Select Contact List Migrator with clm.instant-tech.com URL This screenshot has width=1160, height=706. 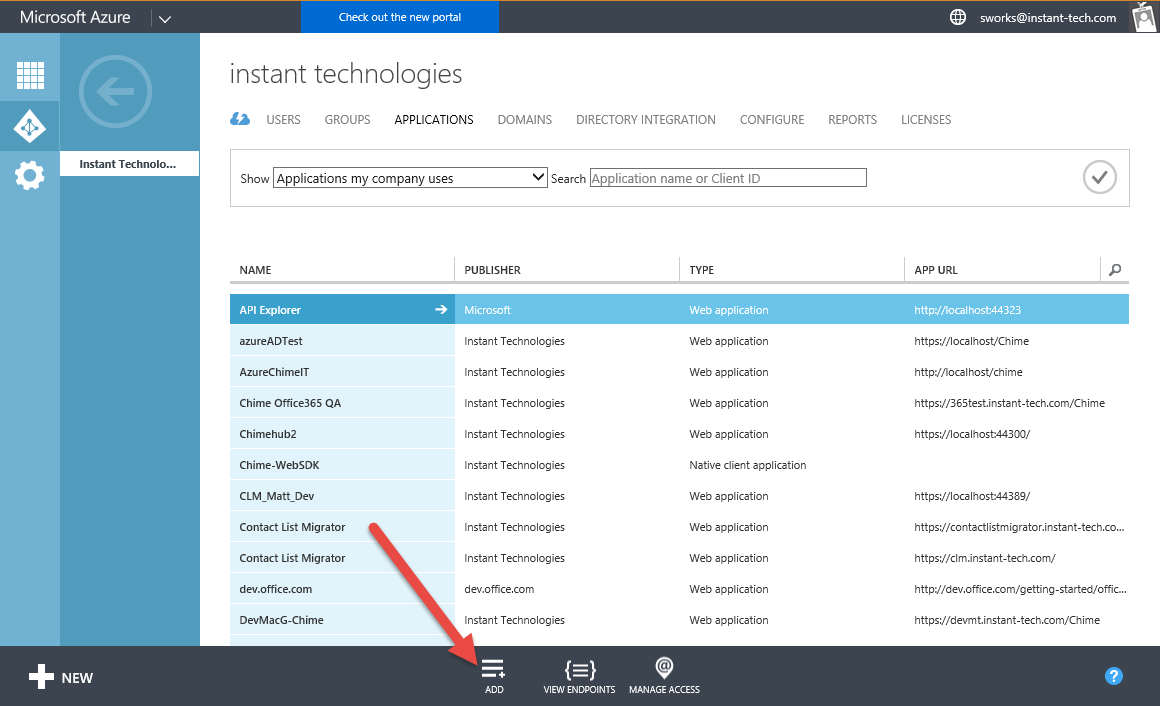[x=292, y=558]
